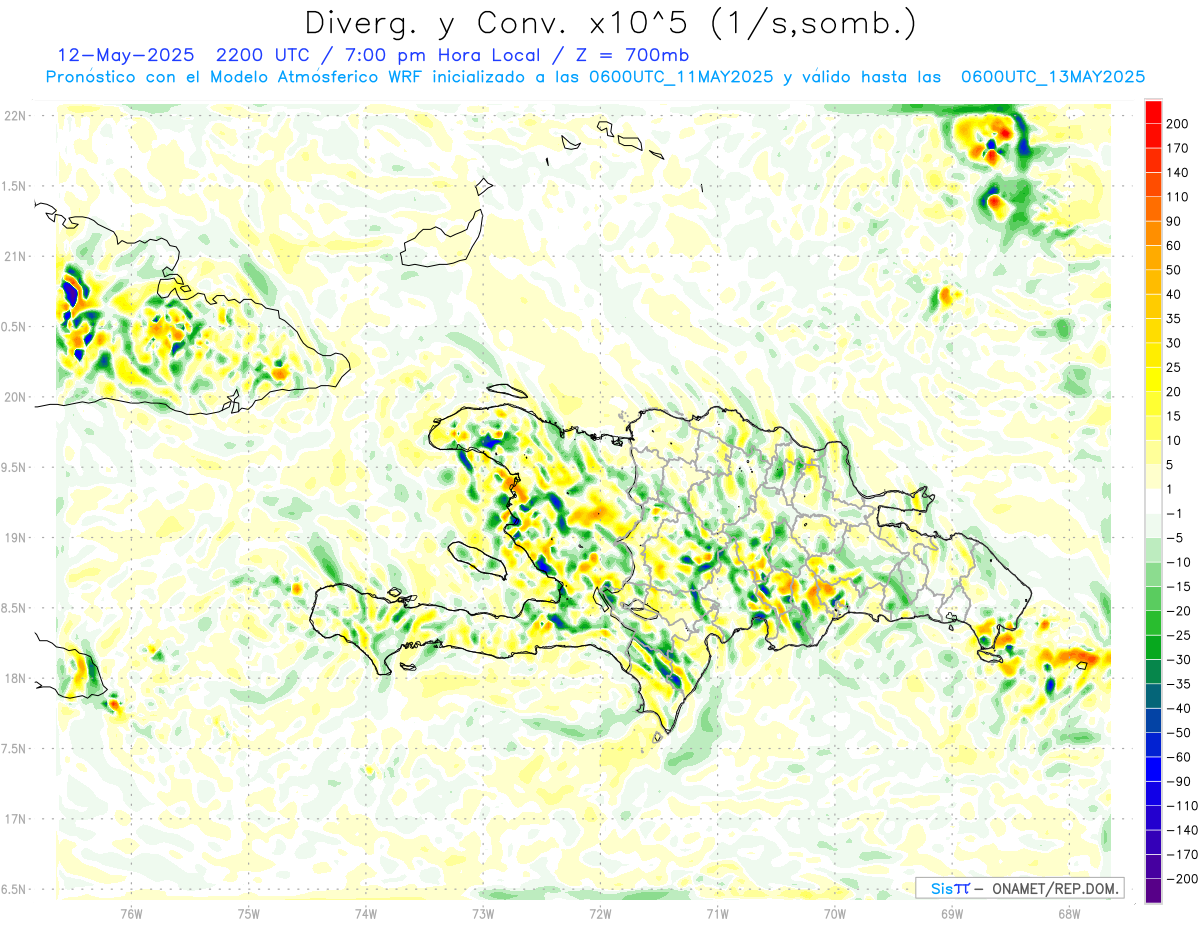Click the longitude label '74W'
Screen dimensions: 1200x927
(366, 914)
